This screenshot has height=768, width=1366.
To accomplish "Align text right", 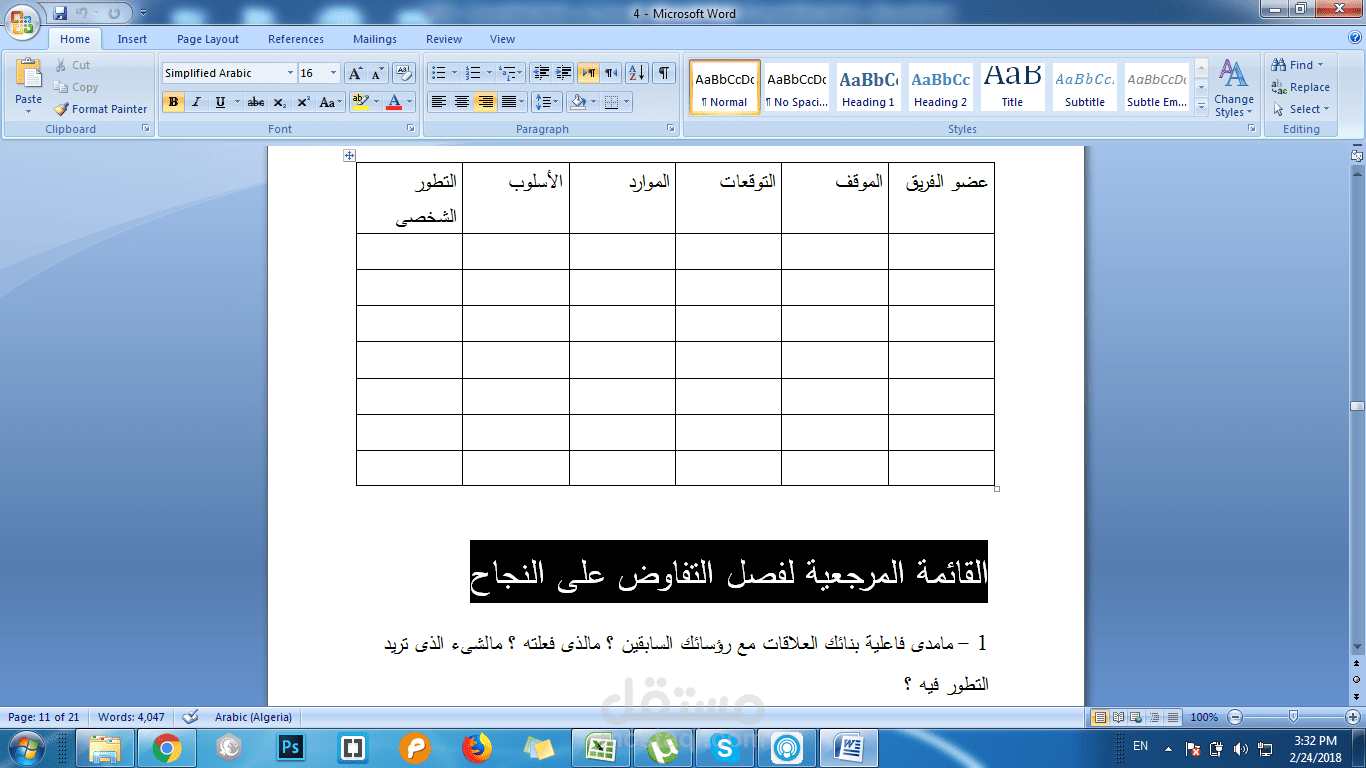I will [x=485, y=102].
